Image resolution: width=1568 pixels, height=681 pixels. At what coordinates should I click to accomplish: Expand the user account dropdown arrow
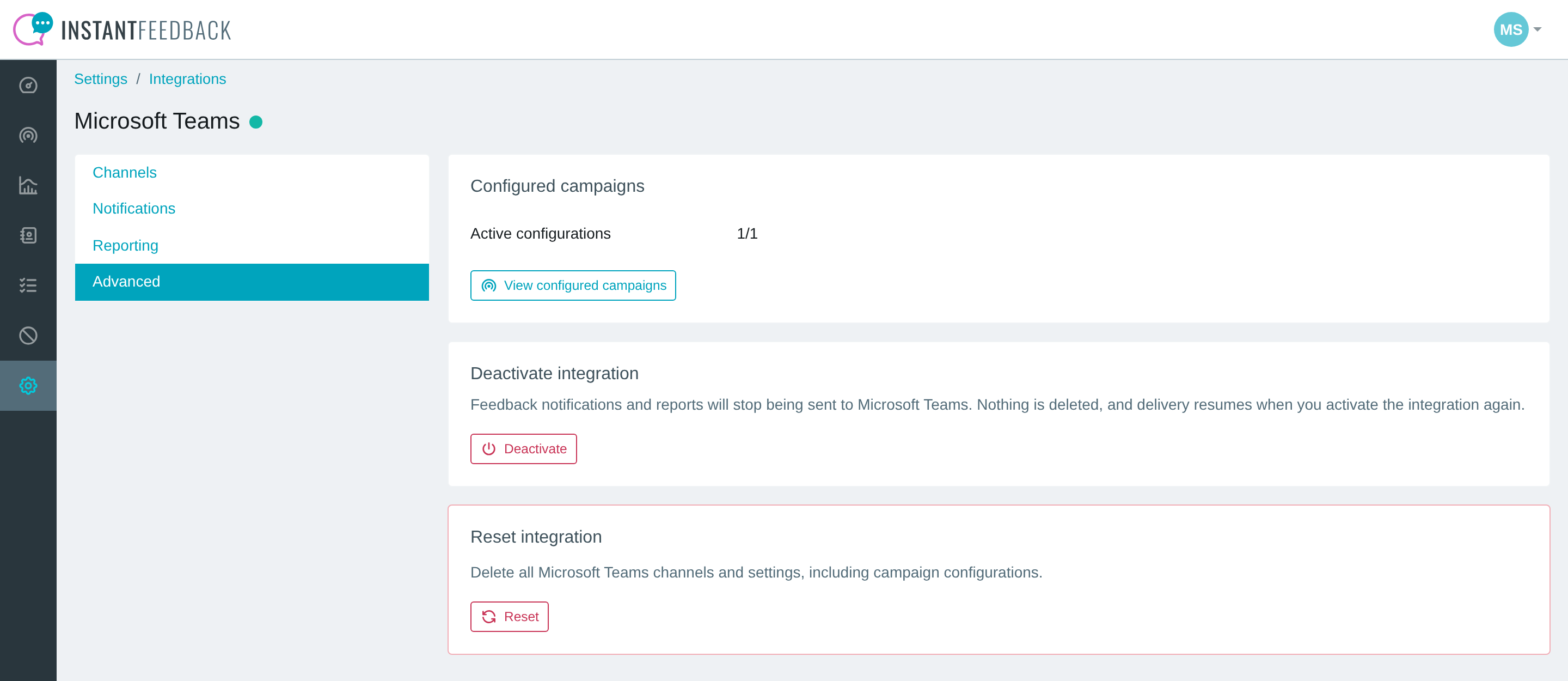(1537, 29)
